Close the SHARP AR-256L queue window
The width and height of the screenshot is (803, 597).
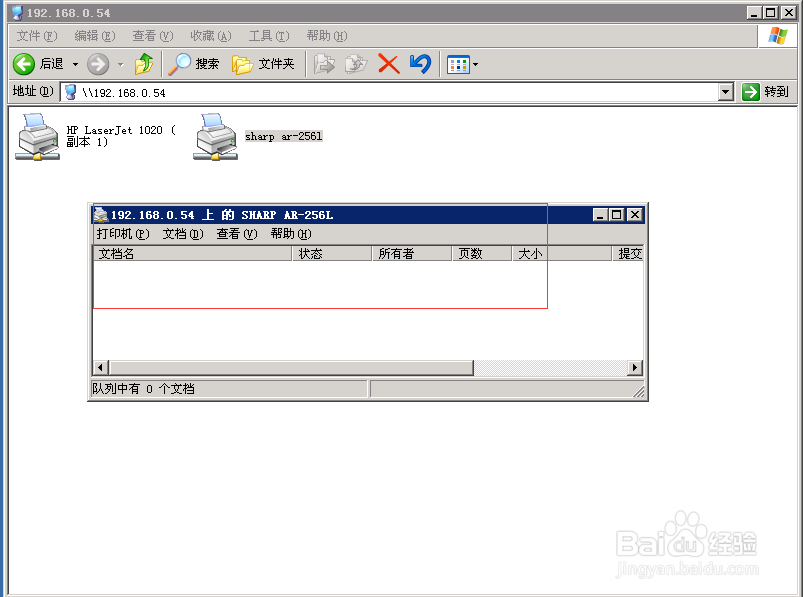635,215
